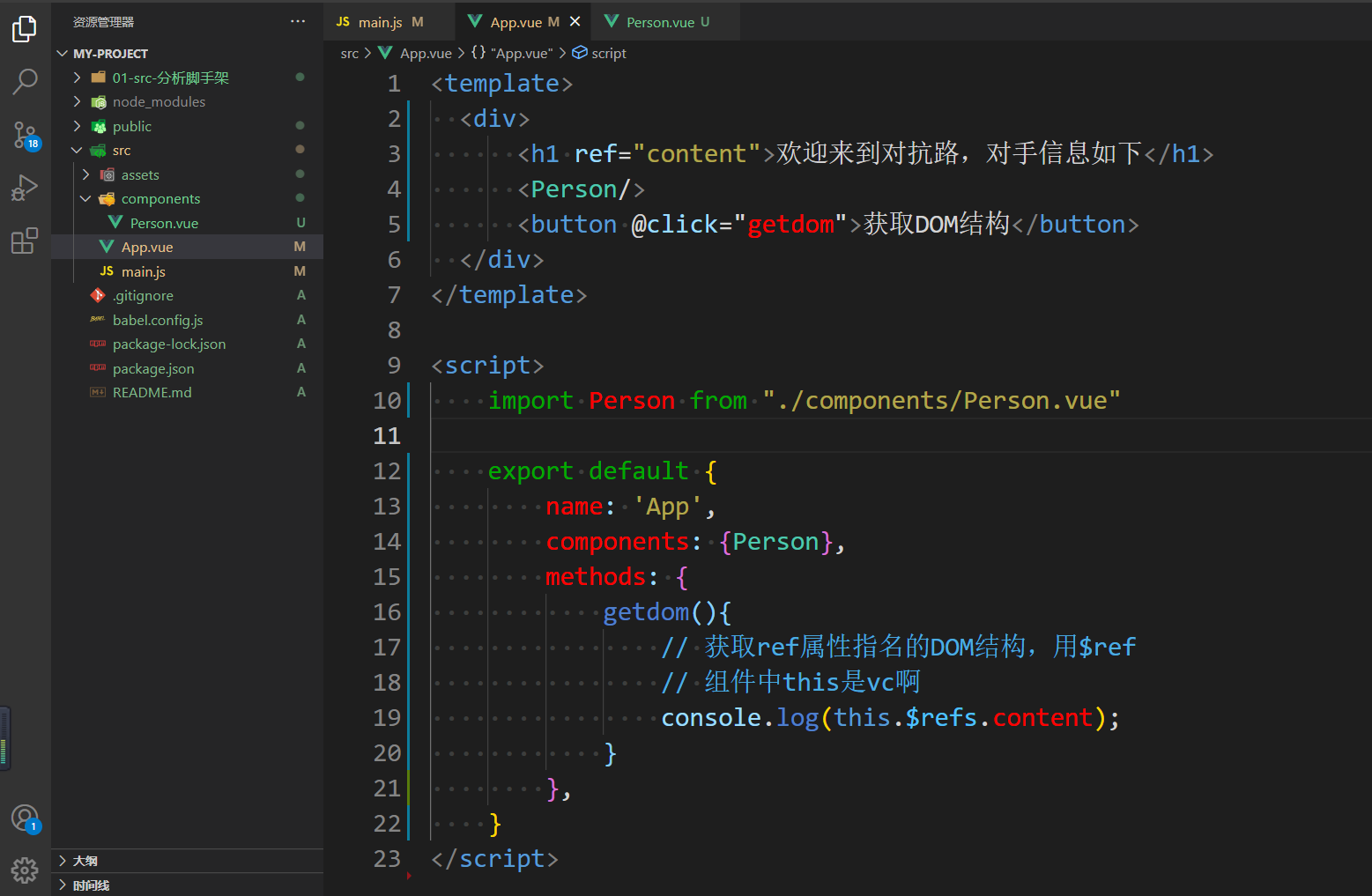Click the script breadcrumb segment
This screenshot has width=1372, height=896.
tap(599, 54)
